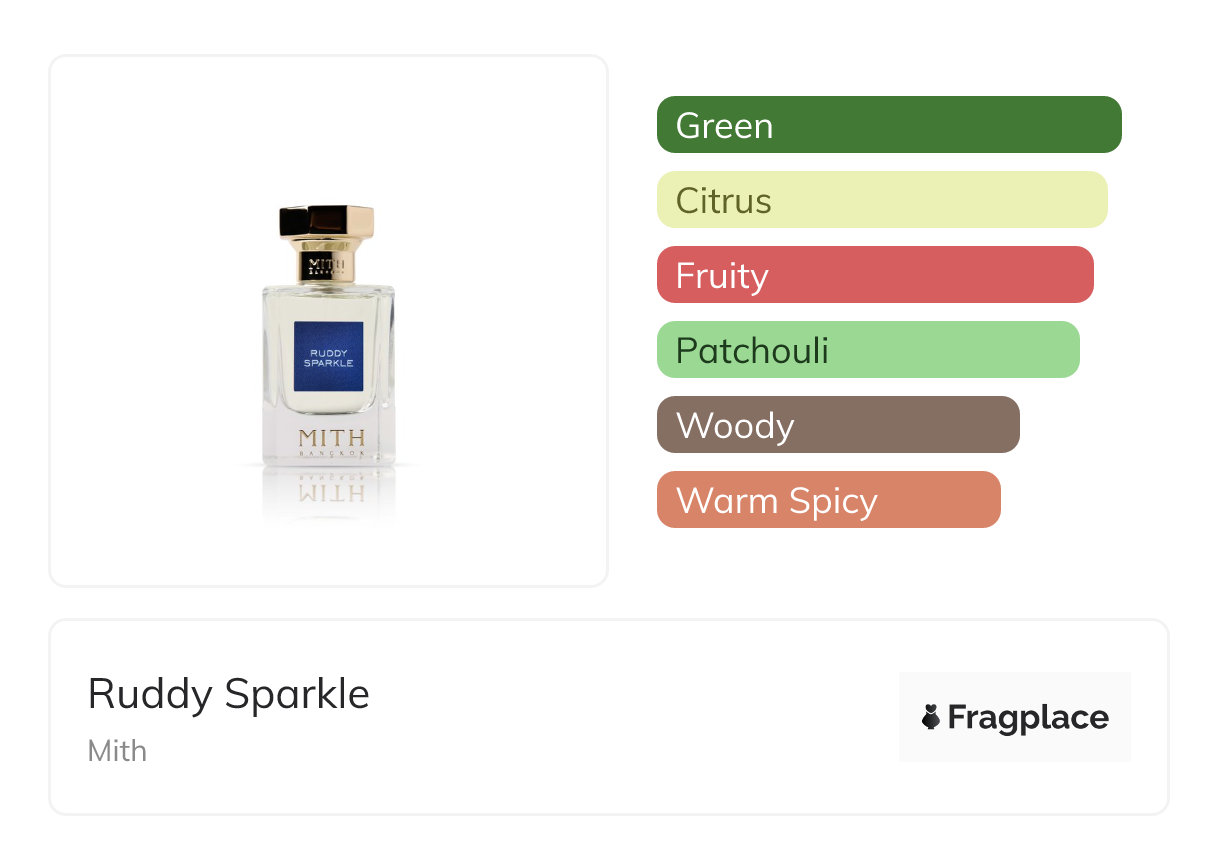
Task: Open the Fragplace wordmark link
Action: tap(1028, 717)
